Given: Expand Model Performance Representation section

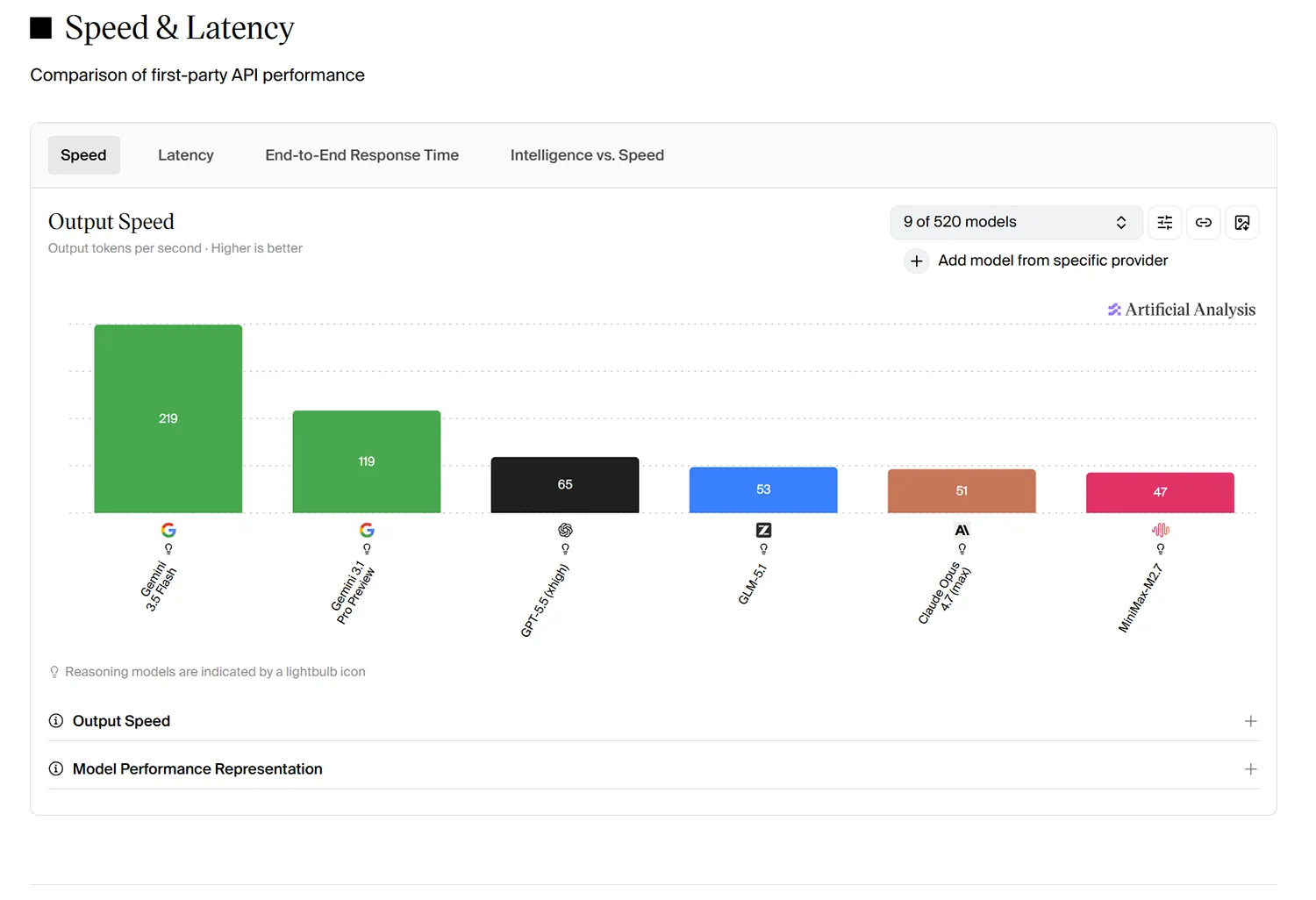Looking at the screenshot, I should point(654,769).
